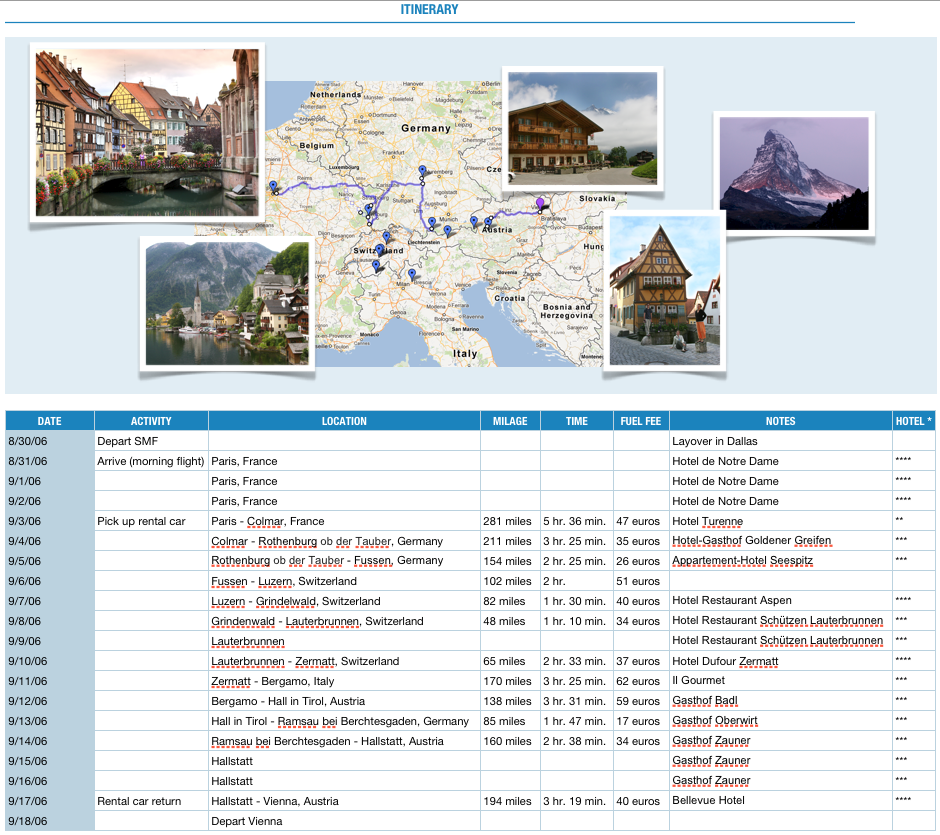Select the Hotel Dufour Zermatt note
The width and height of the screenshot is (940, 835).
point(781,661)
